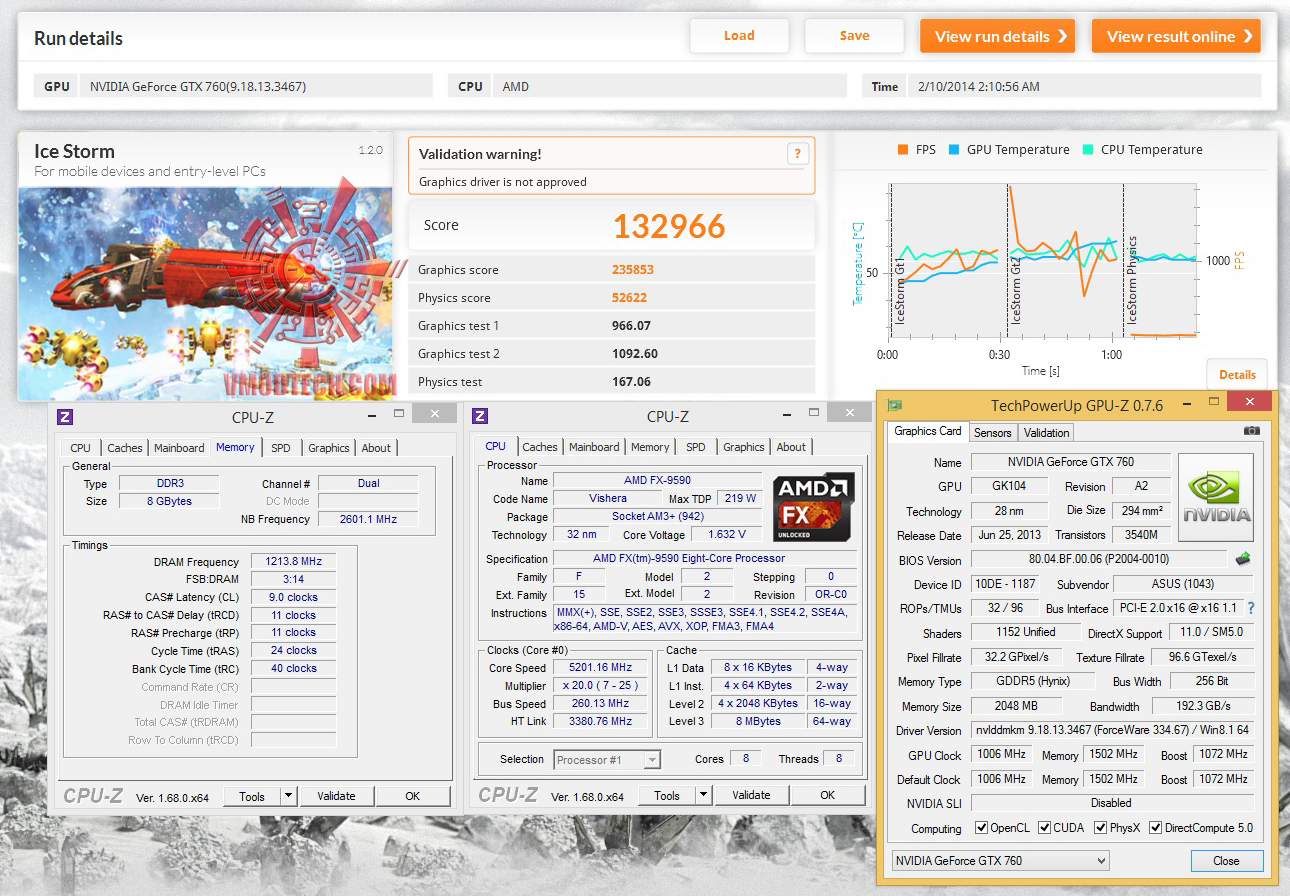Click the NVIDIA logo in GPU-Z
Screen dimensions: 1290x896
1216,497
